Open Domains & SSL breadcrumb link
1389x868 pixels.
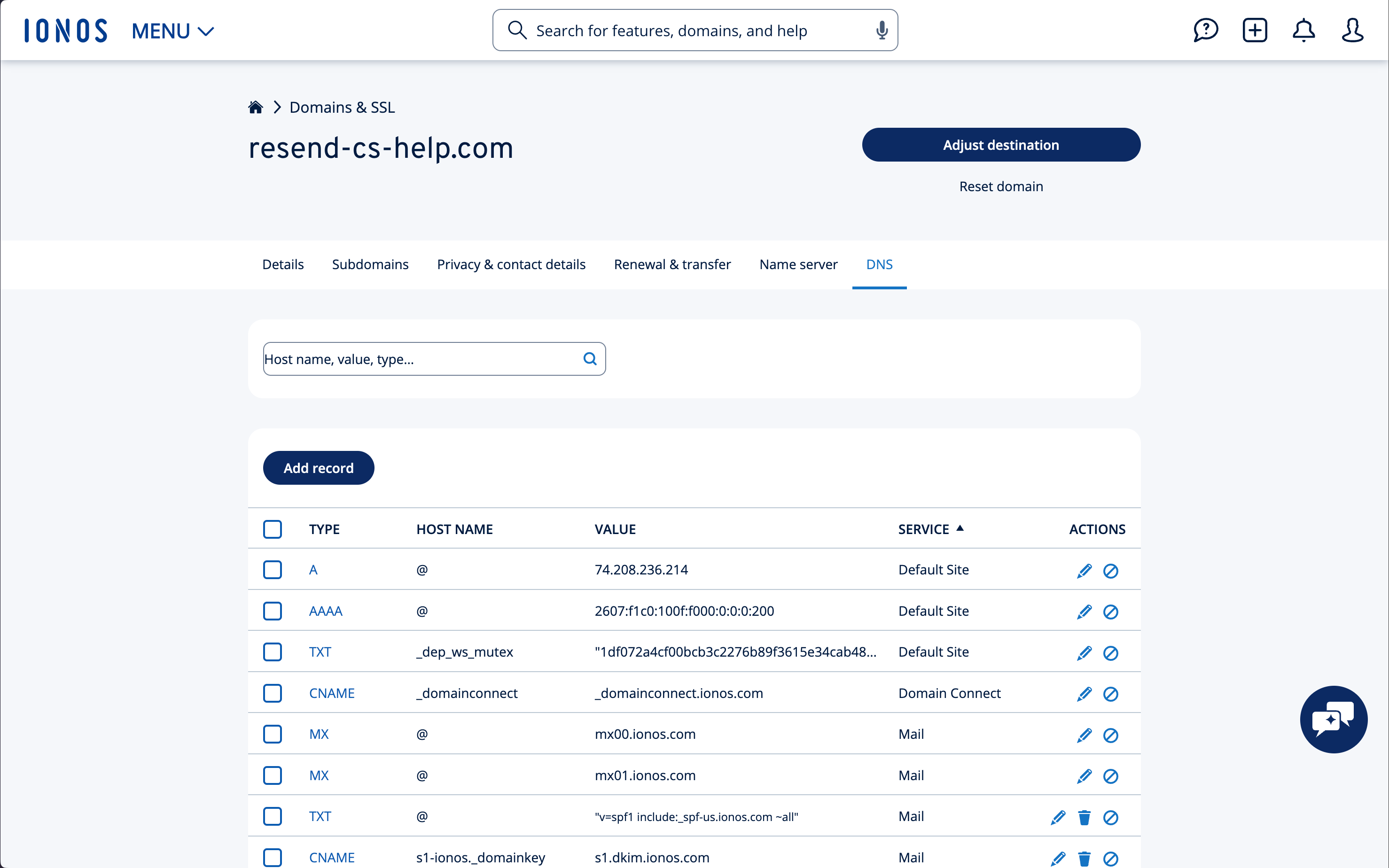[x=342, y=108]
